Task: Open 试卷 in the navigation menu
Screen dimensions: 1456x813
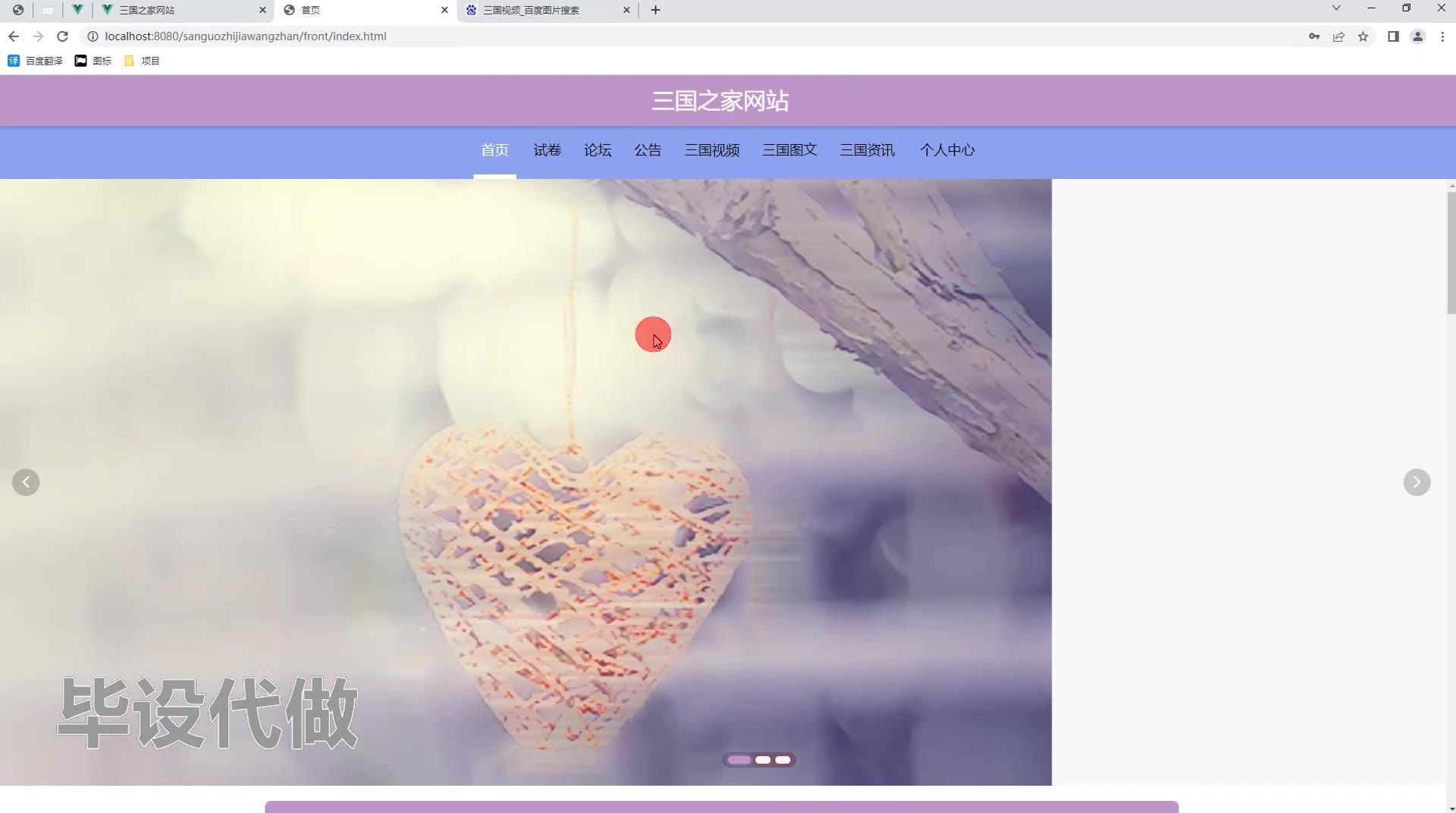Action: pos(547,150)
